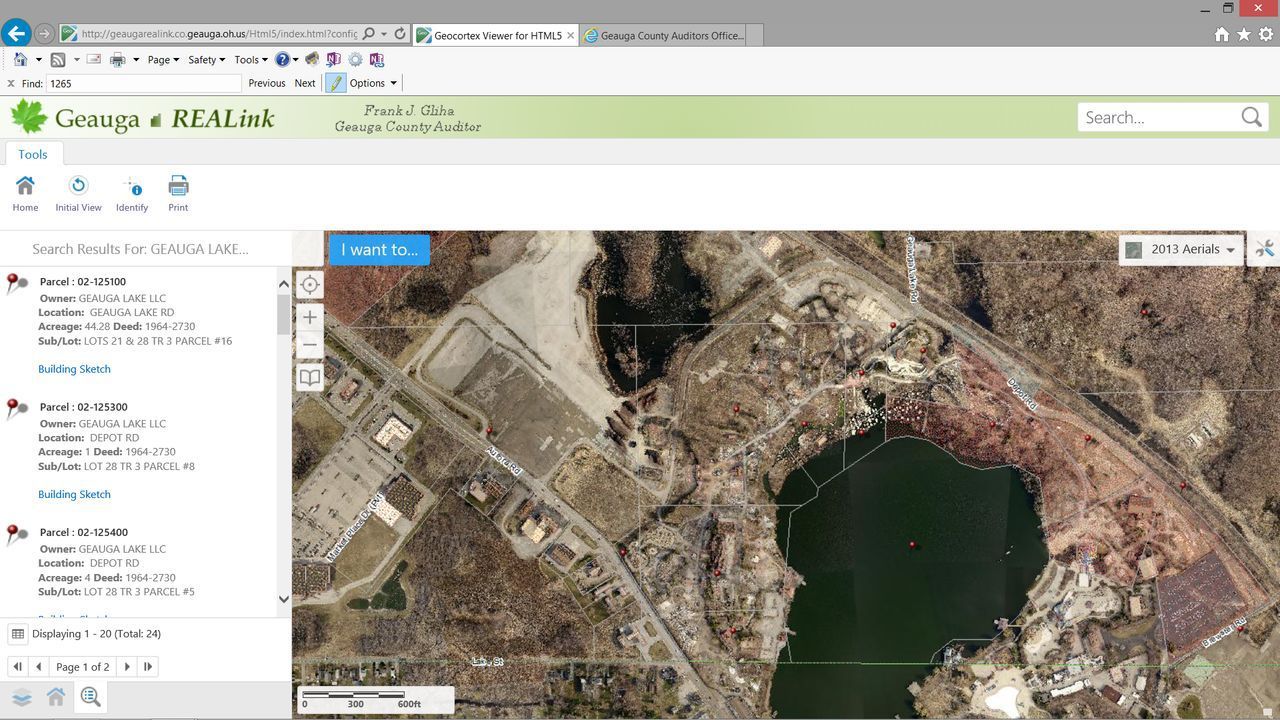Click Geauga REALink logo
The image size is (1280, 720).
(x=142, y=118)
